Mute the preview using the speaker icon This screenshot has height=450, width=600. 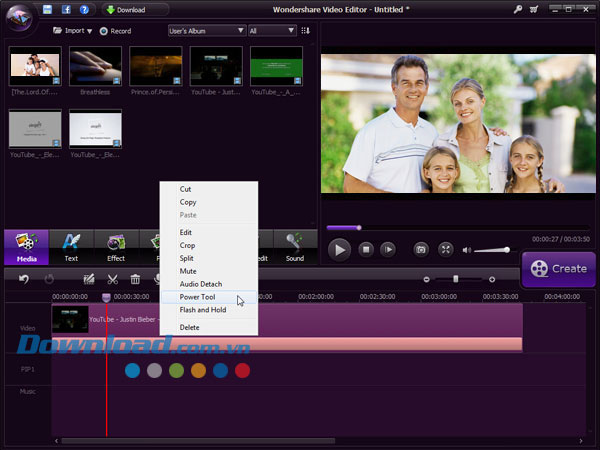pos(466,249)
